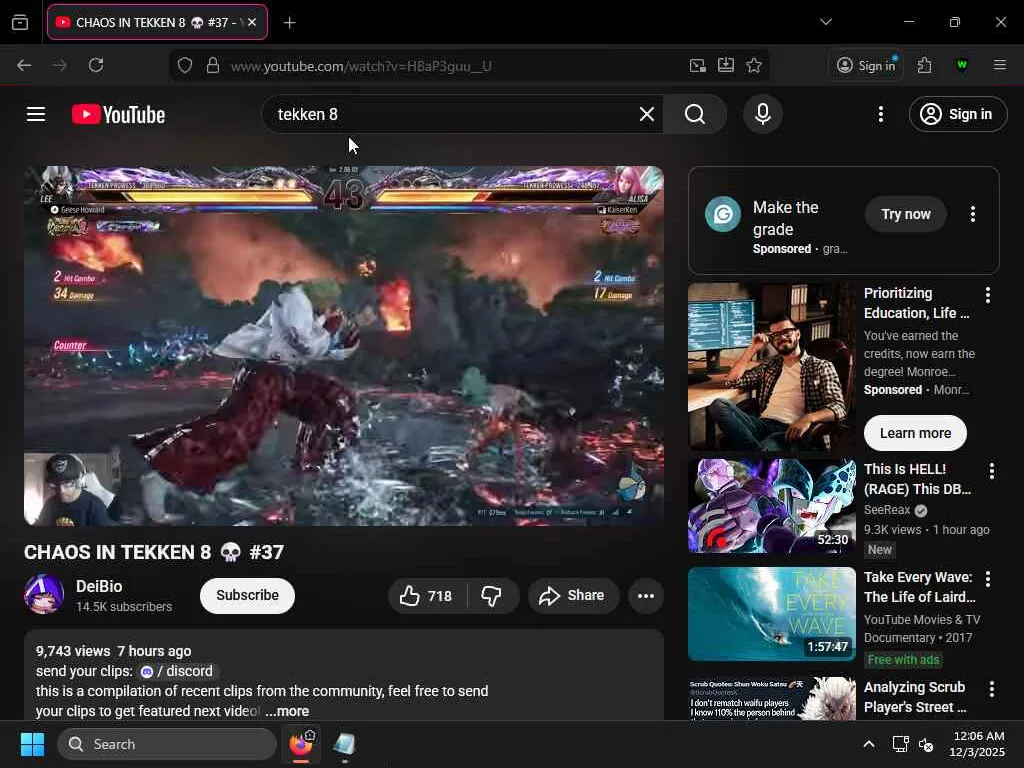The image size is (1024, 768).
Task: Open 'This Is HELL! (RAGE)' video thumbnail
Action: pos(771,505)
